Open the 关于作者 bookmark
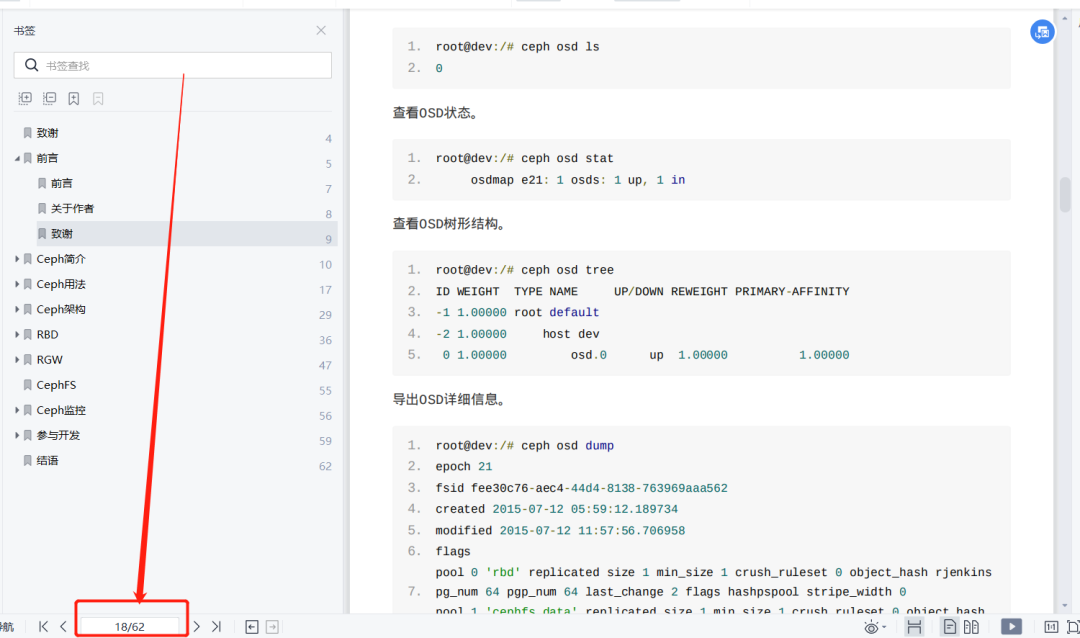Viewport: 1080px width, 638px height. [72, 209]
